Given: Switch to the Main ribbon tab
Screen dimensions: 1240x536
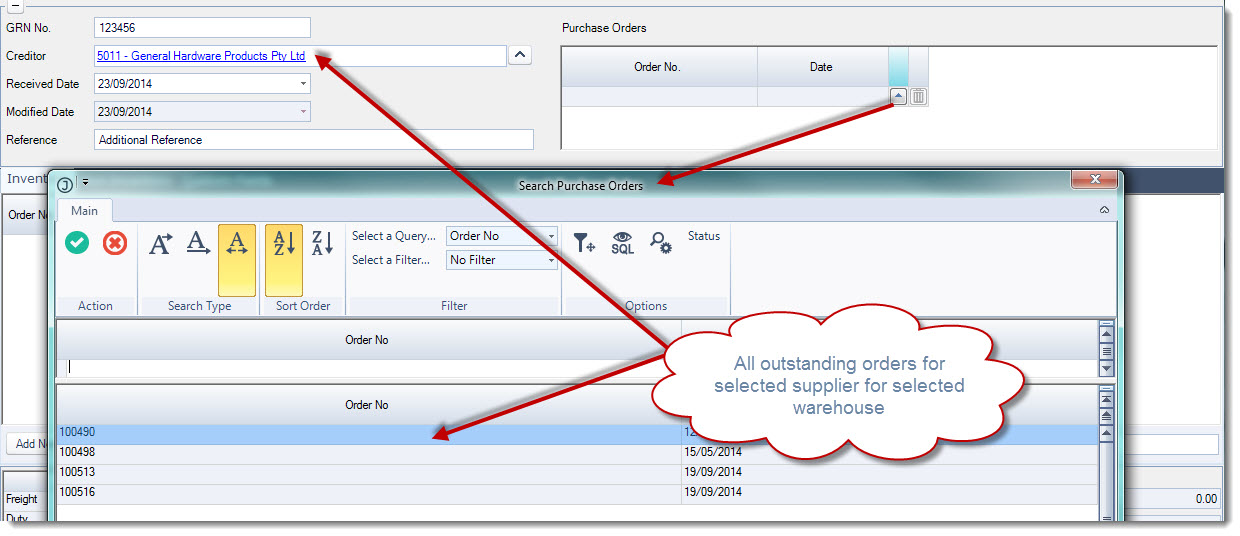Looking at the screenshot, I should (x=85, y=210).
